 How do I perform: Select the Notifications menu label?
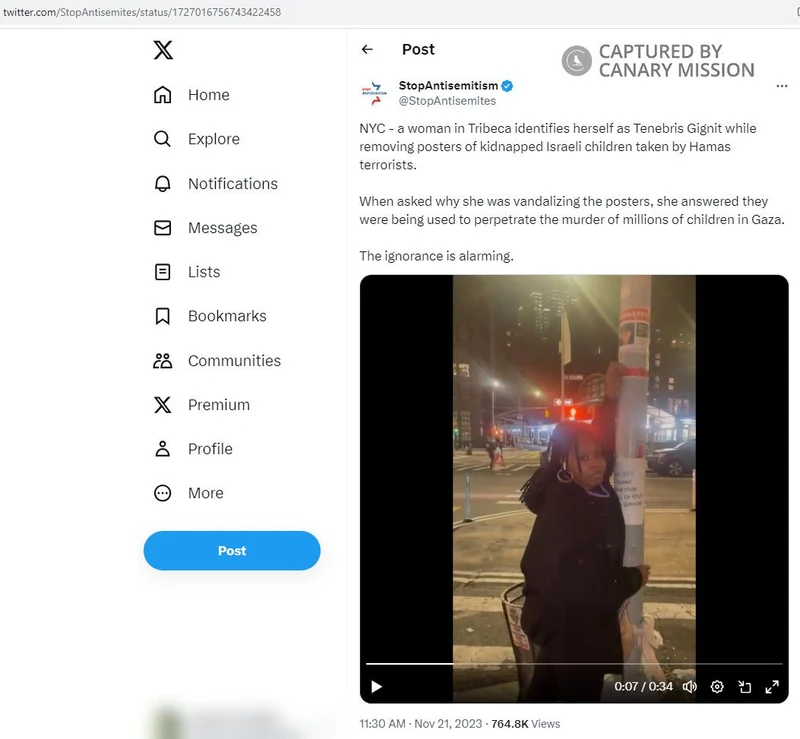[233, 183]
